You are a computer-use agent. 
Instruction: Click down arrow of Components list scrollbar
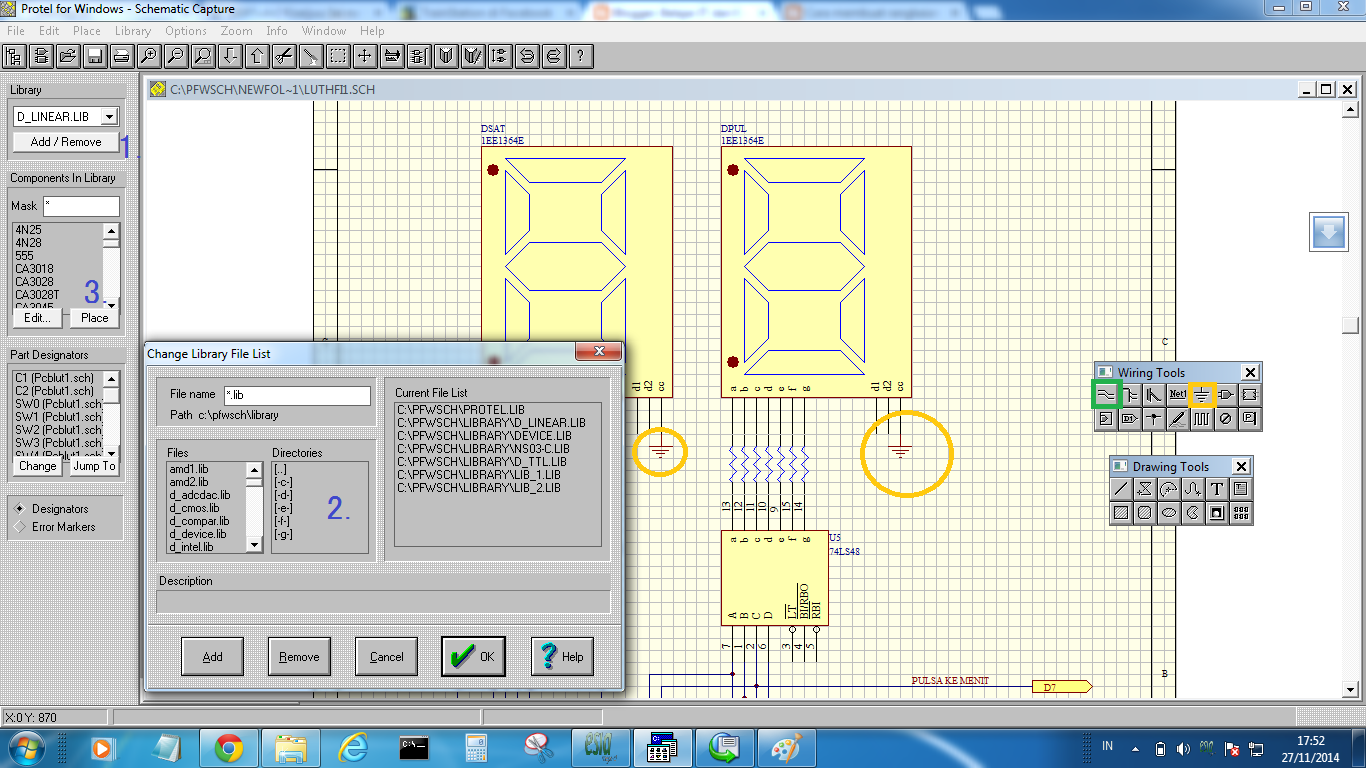[x=111, y=304]
